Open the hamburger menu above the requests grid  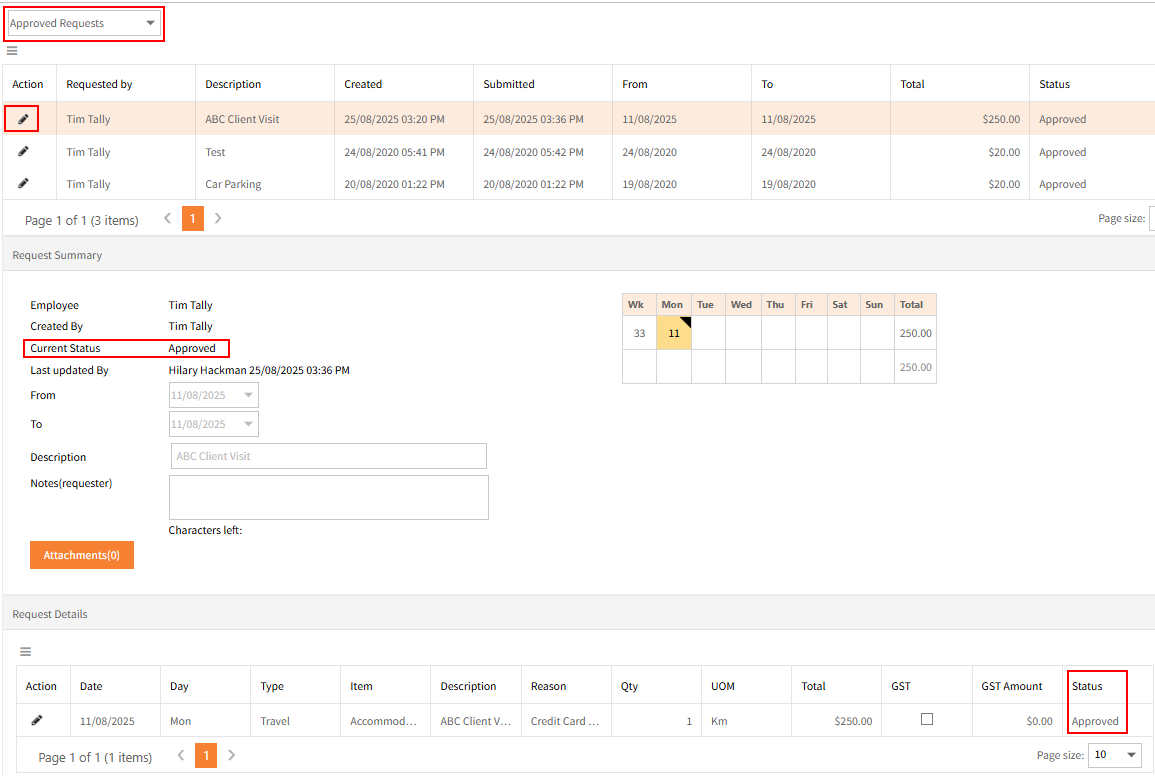(x=12, y=51)
